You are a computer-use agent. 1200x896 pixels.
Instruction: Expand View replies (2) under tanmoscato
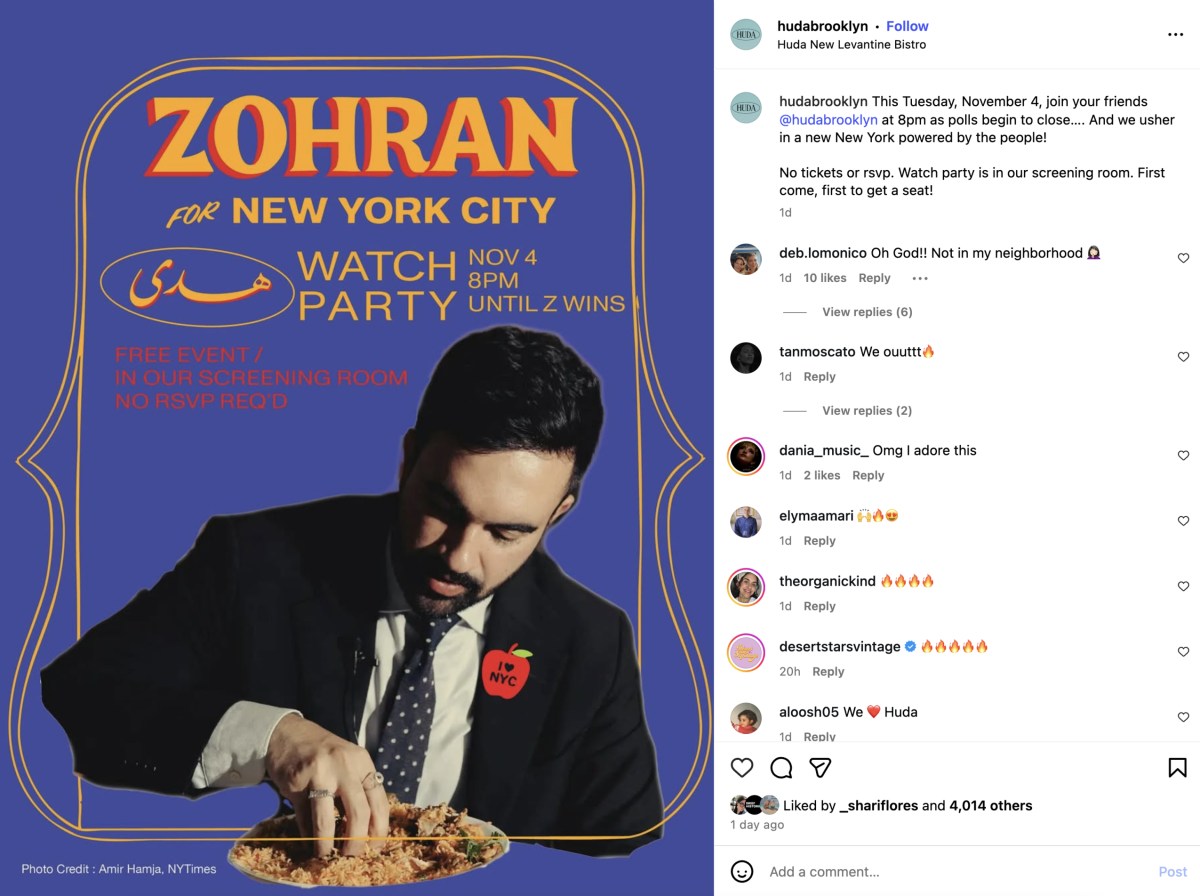[x=867, y=410]
